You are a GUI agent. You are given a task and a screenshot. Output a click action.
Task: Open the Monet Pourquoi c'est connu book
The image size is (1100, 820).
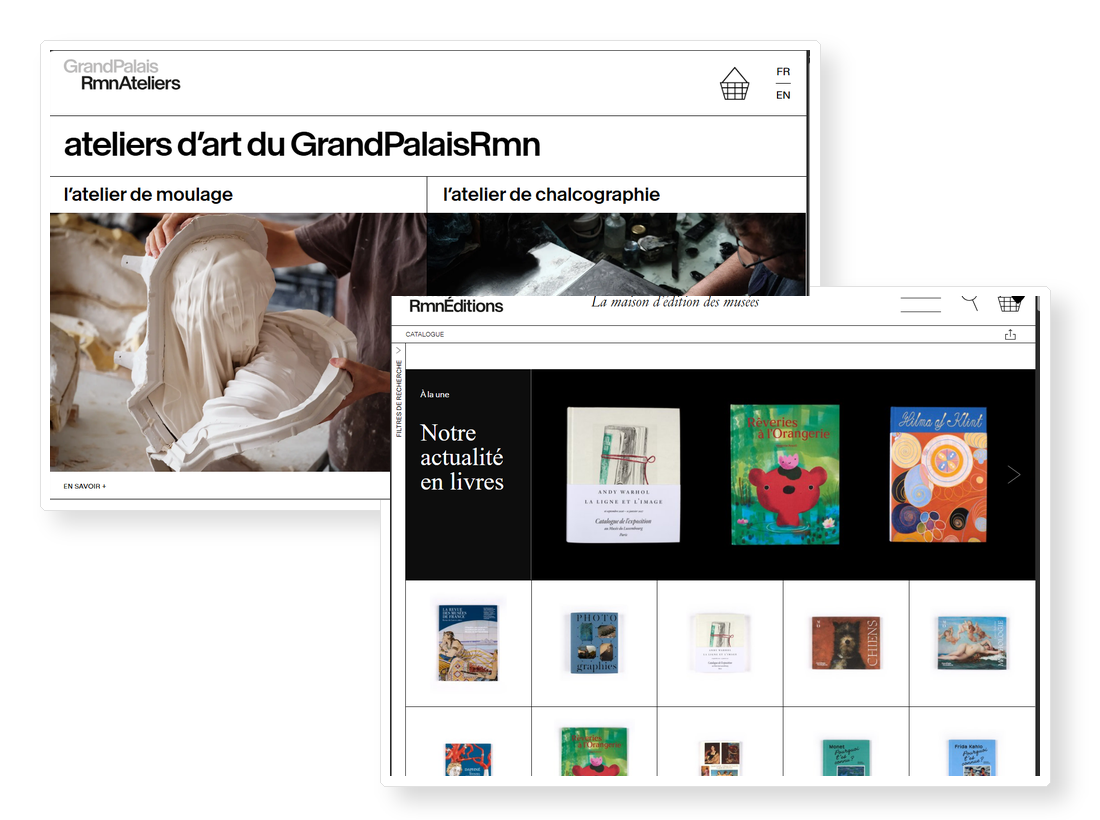click(x=846, y=758)
